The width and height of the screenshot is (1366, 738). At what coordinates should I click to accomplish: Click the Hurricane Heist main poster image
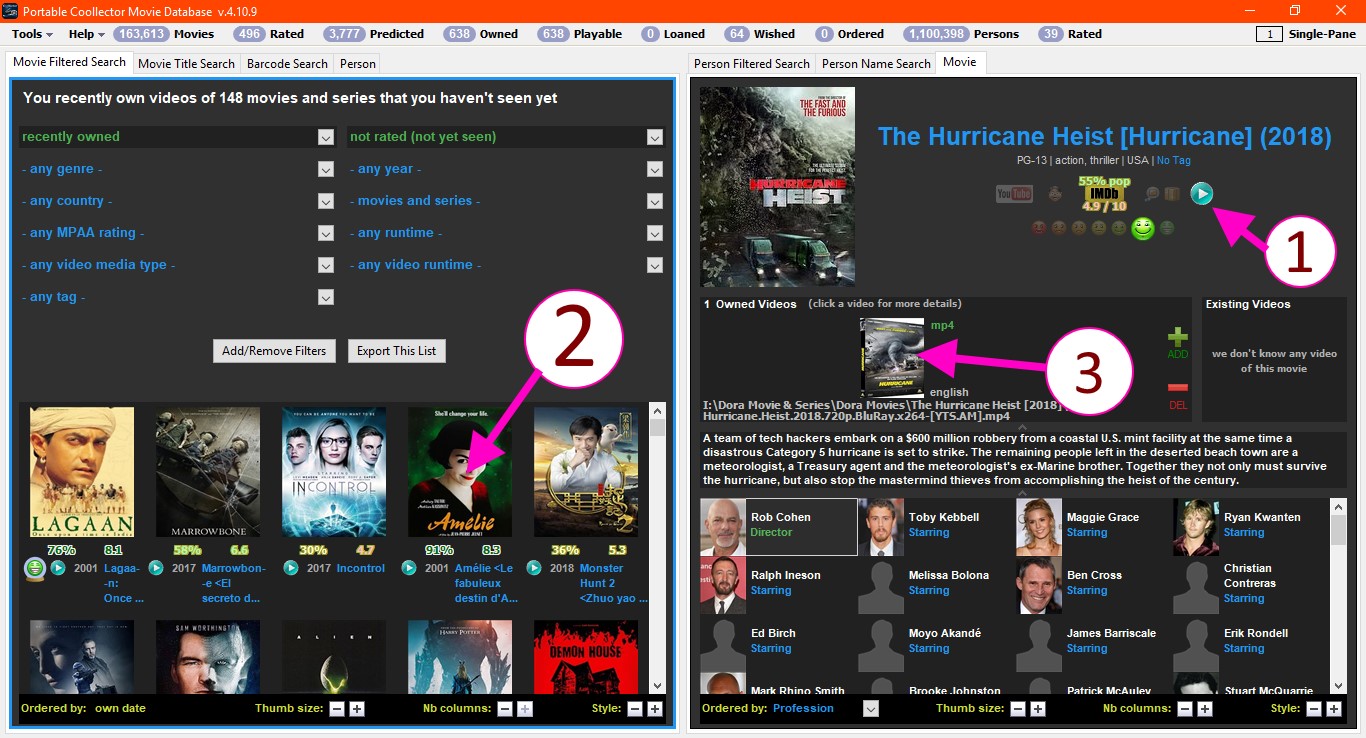tap(778, 186)
